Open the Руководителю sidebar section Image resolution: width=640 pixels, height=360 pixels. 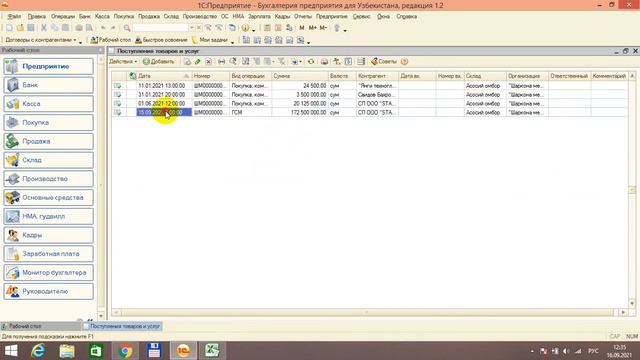[x=49, y=291]
